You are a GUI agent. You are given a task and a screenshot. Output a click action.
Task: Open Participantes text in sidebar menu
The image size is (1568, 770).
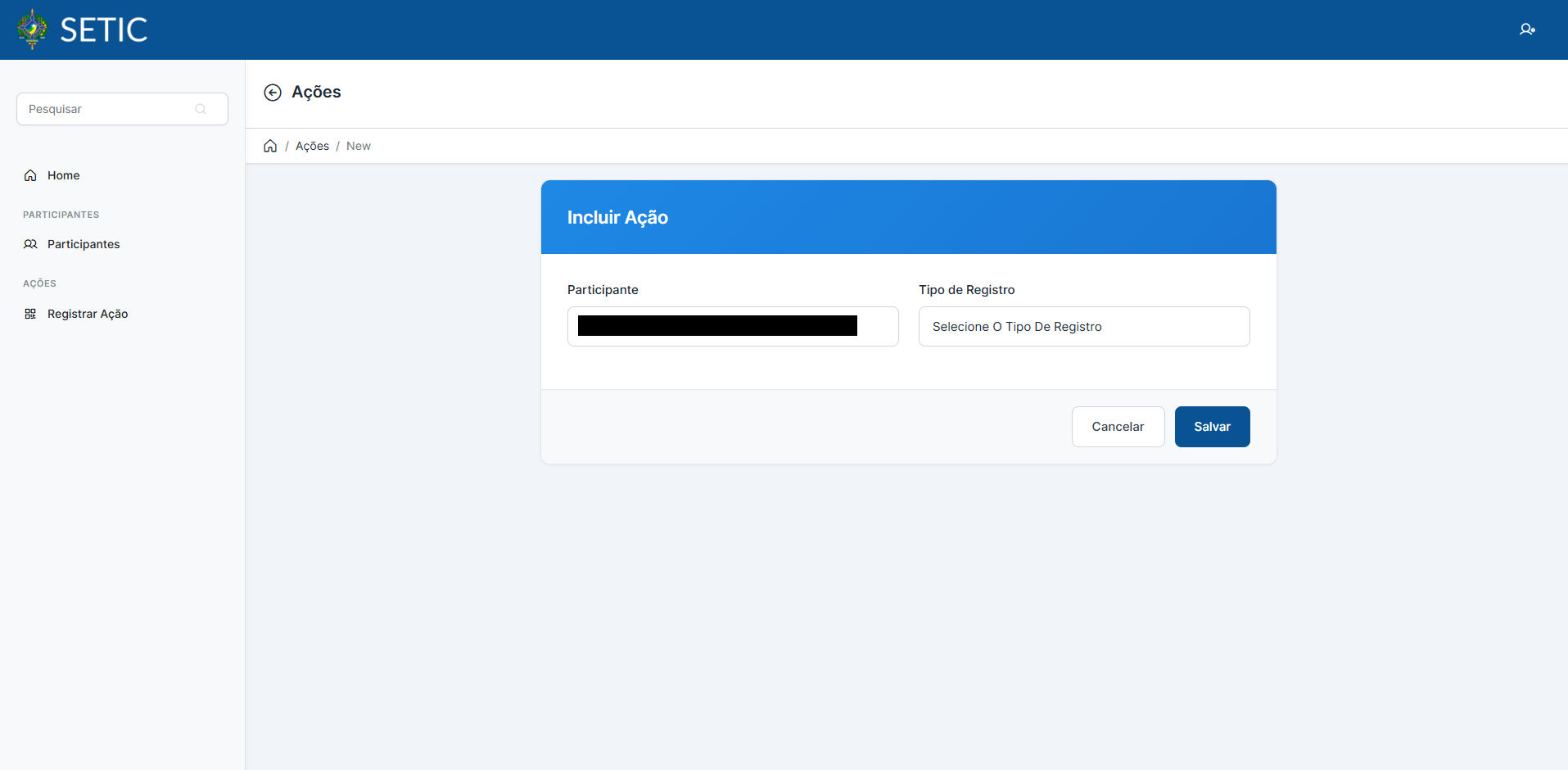pos(84,244)
